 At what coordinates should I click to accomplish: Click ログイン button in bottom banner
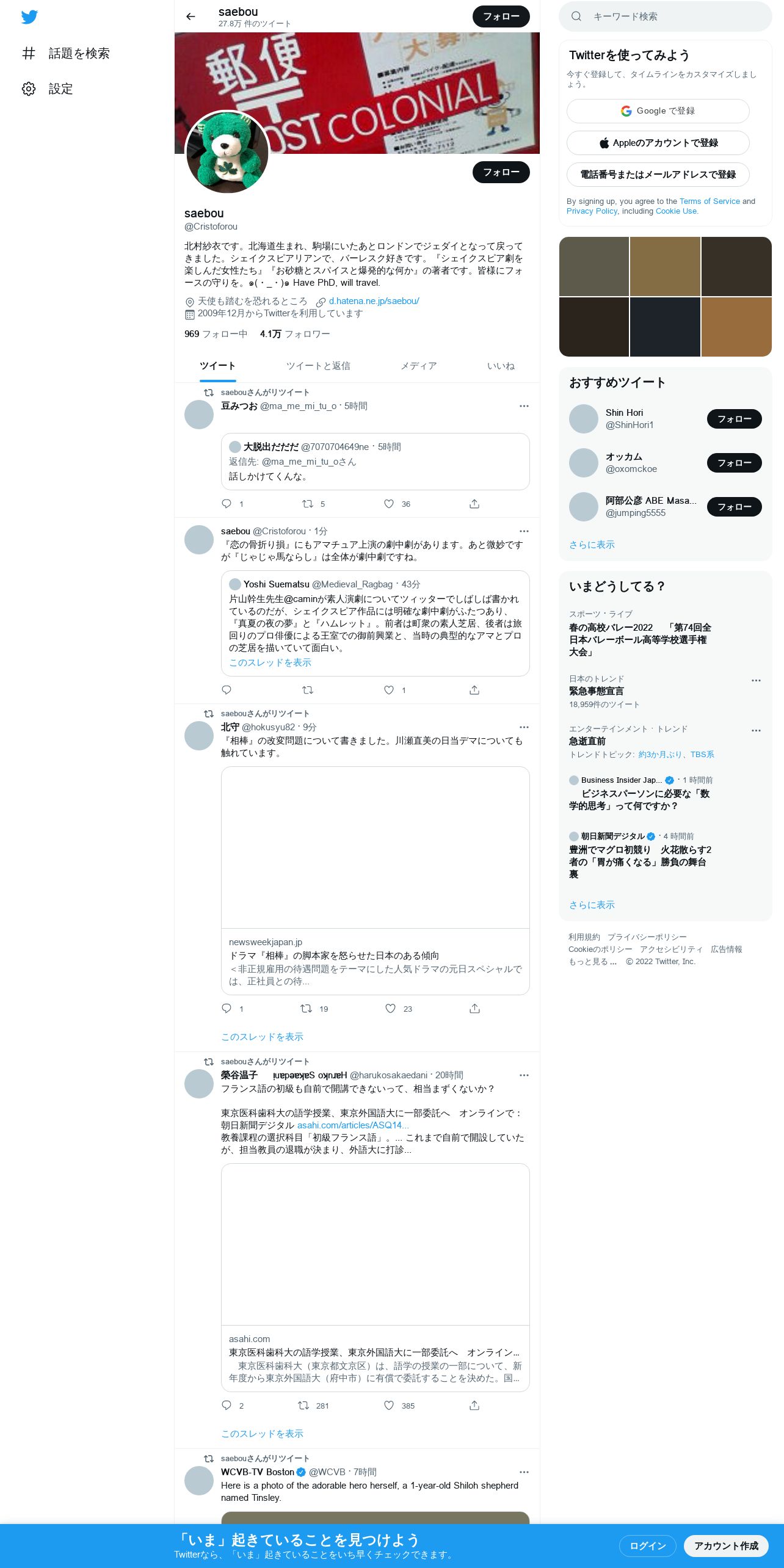coord(648,1546)
